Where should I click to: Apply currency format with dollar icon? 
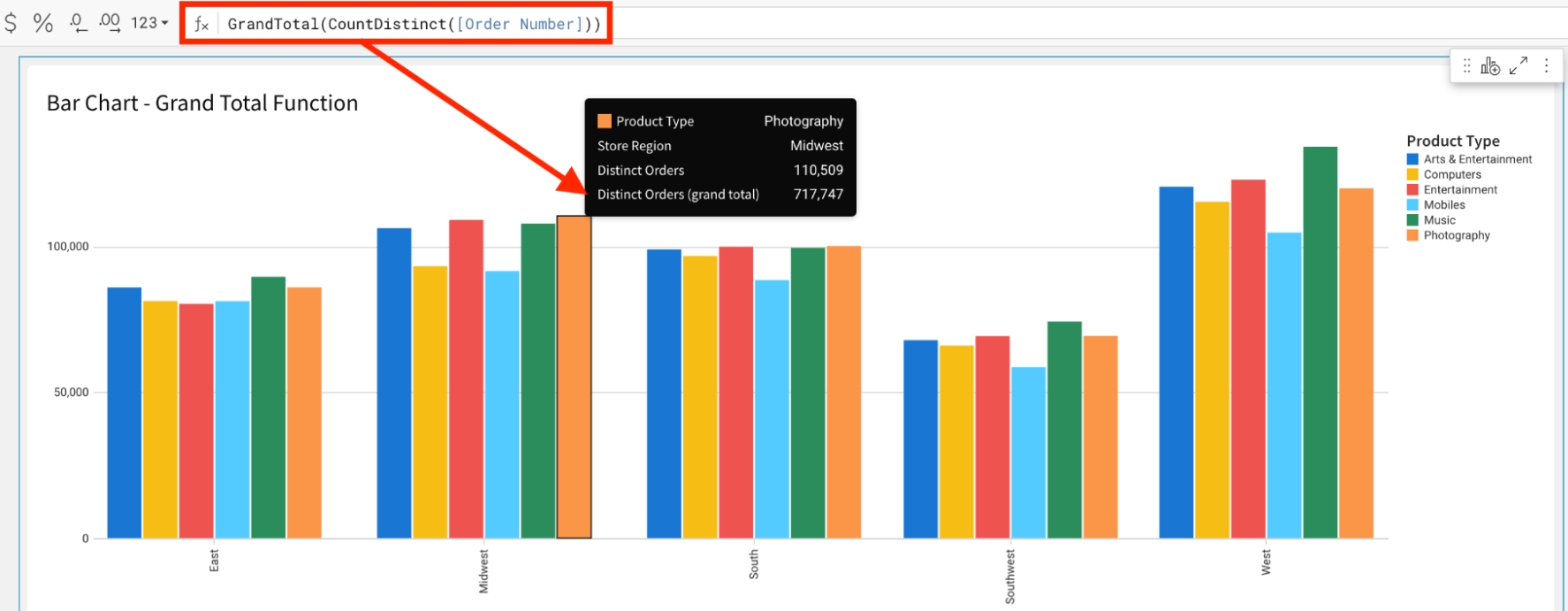pyautogui.click(x=11, y=22)
